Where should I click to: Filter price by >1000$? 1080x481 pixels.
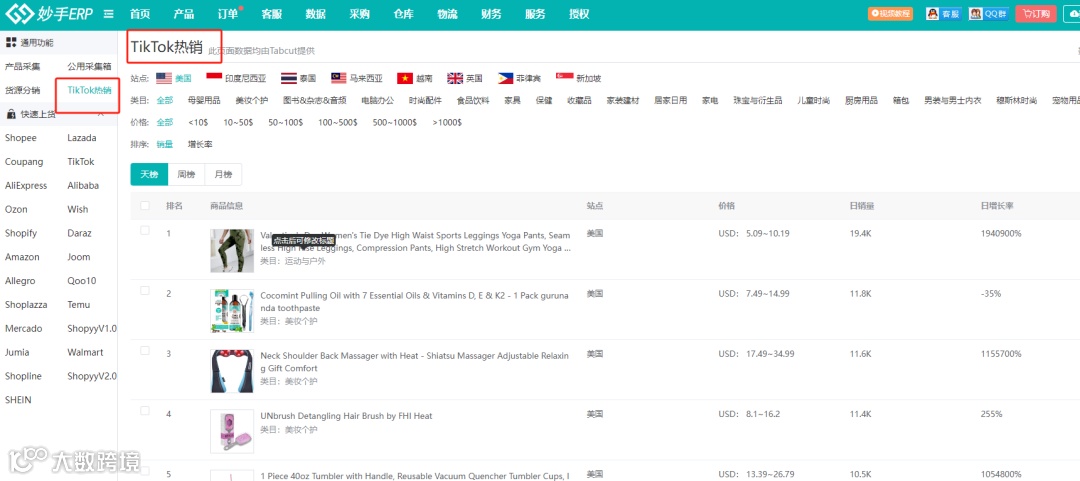click(x=447, y=123)
